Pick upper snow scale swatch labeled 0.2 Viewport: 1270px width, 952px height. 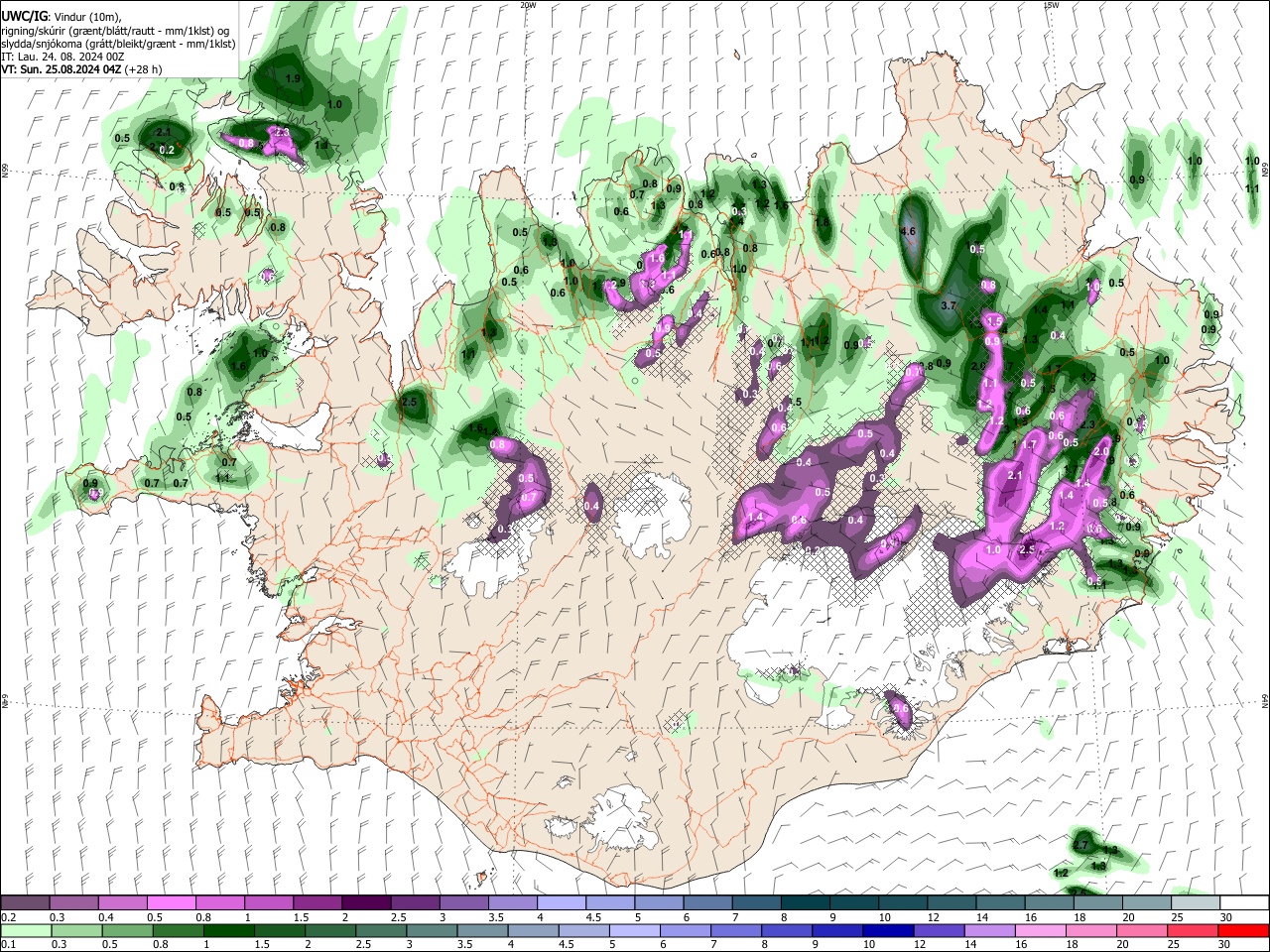(25, 903)
